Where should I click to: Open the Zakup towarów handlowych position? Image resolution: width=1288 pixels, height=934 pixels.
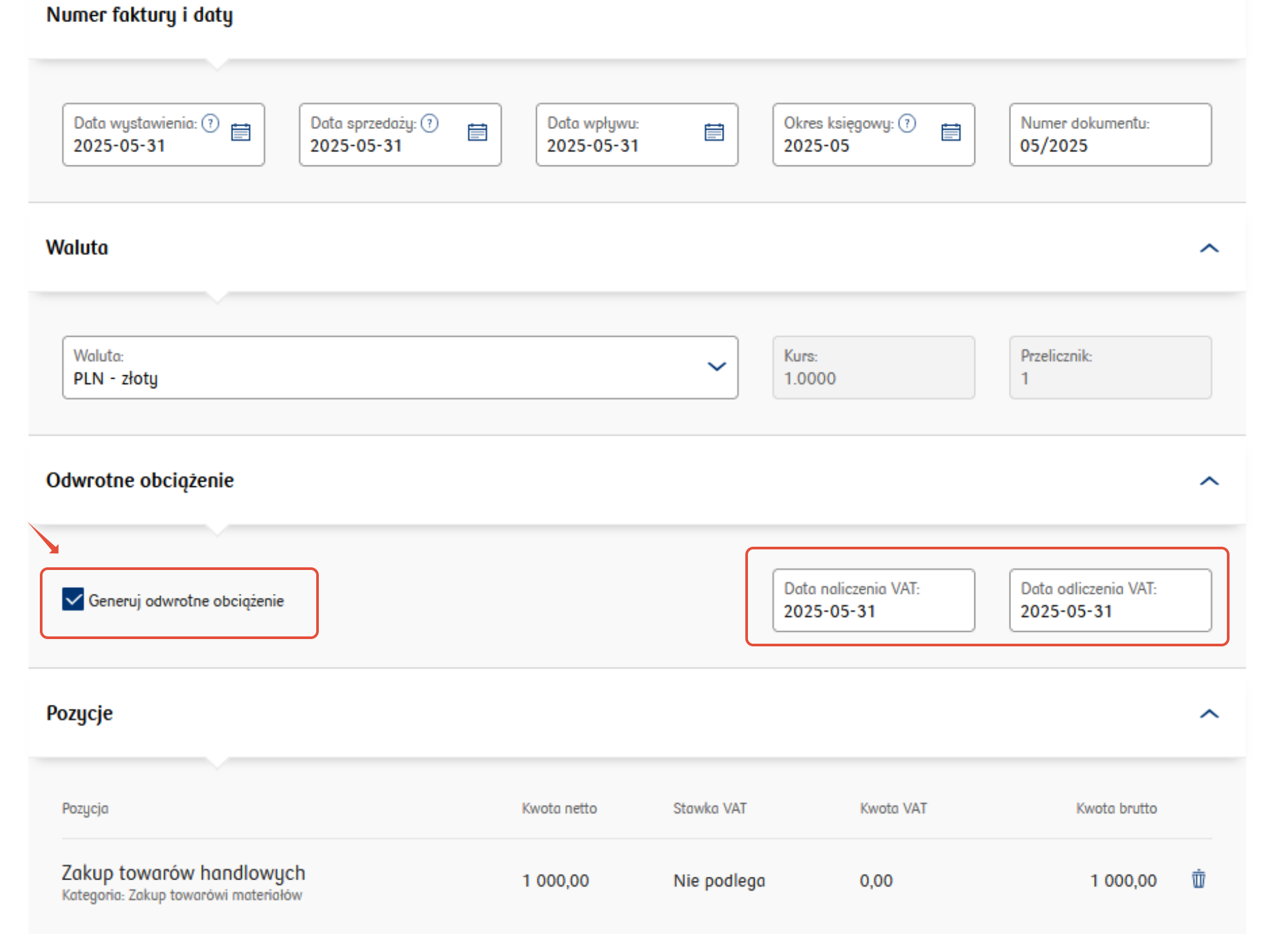tap(183, 873)
